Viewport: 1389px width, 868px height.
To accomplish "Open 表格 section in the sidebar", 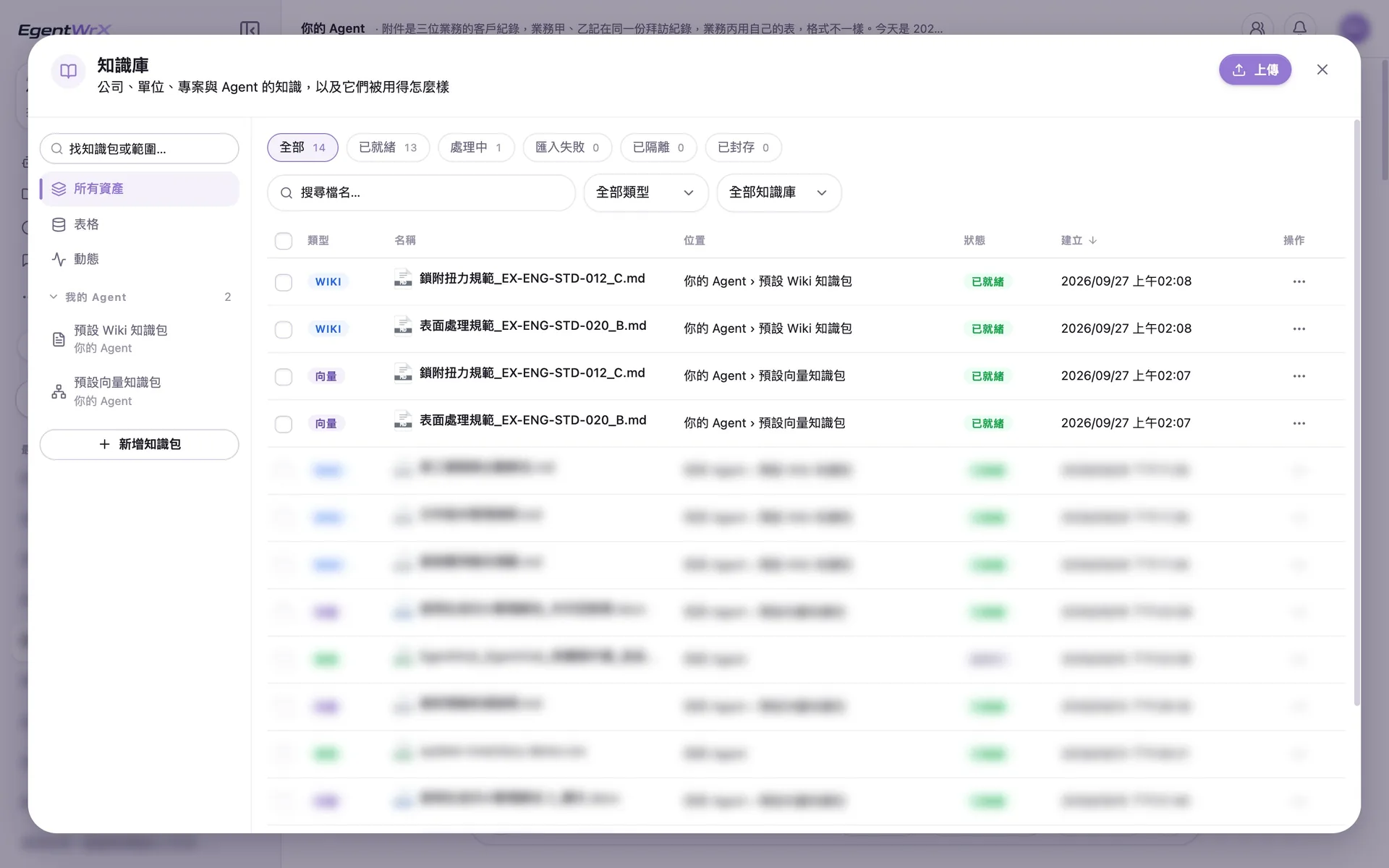I will pyautogui.click(x=140, y=224).
